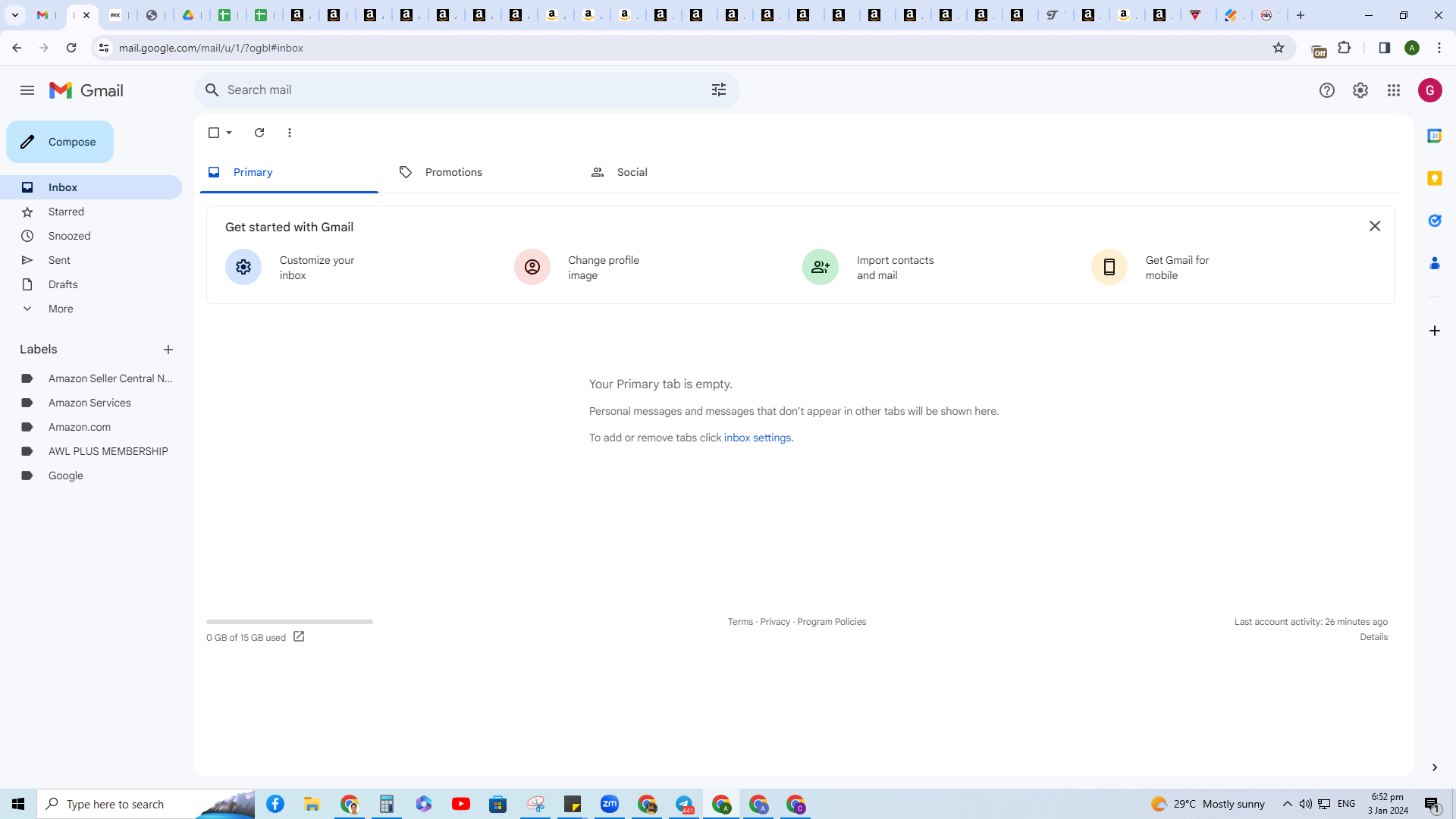
Task: Open the Chrome three-dot menu
Action: (x=1439, y=48)
